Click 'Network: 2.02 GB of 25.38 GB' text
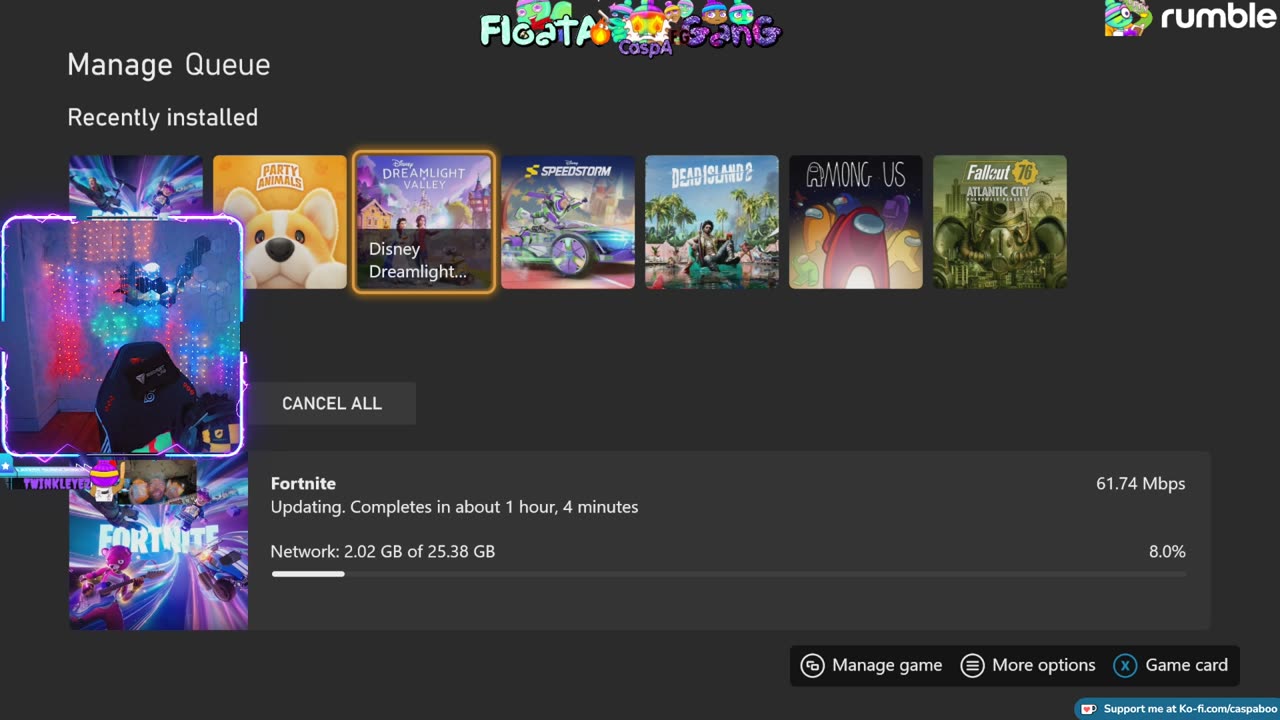This screenshot has height=720, width=1280. pyautogui.click(x=383, y=551)
